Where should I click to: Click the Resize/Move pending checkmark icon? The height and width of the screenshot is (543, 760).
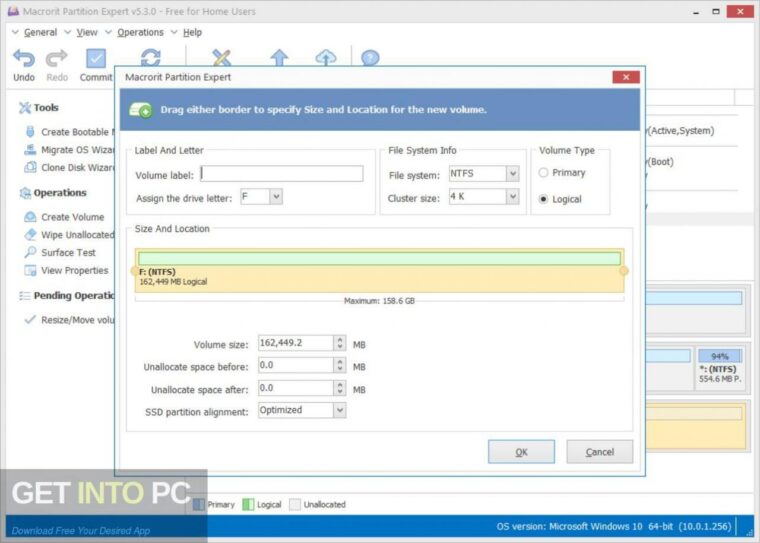click(30, 319)
